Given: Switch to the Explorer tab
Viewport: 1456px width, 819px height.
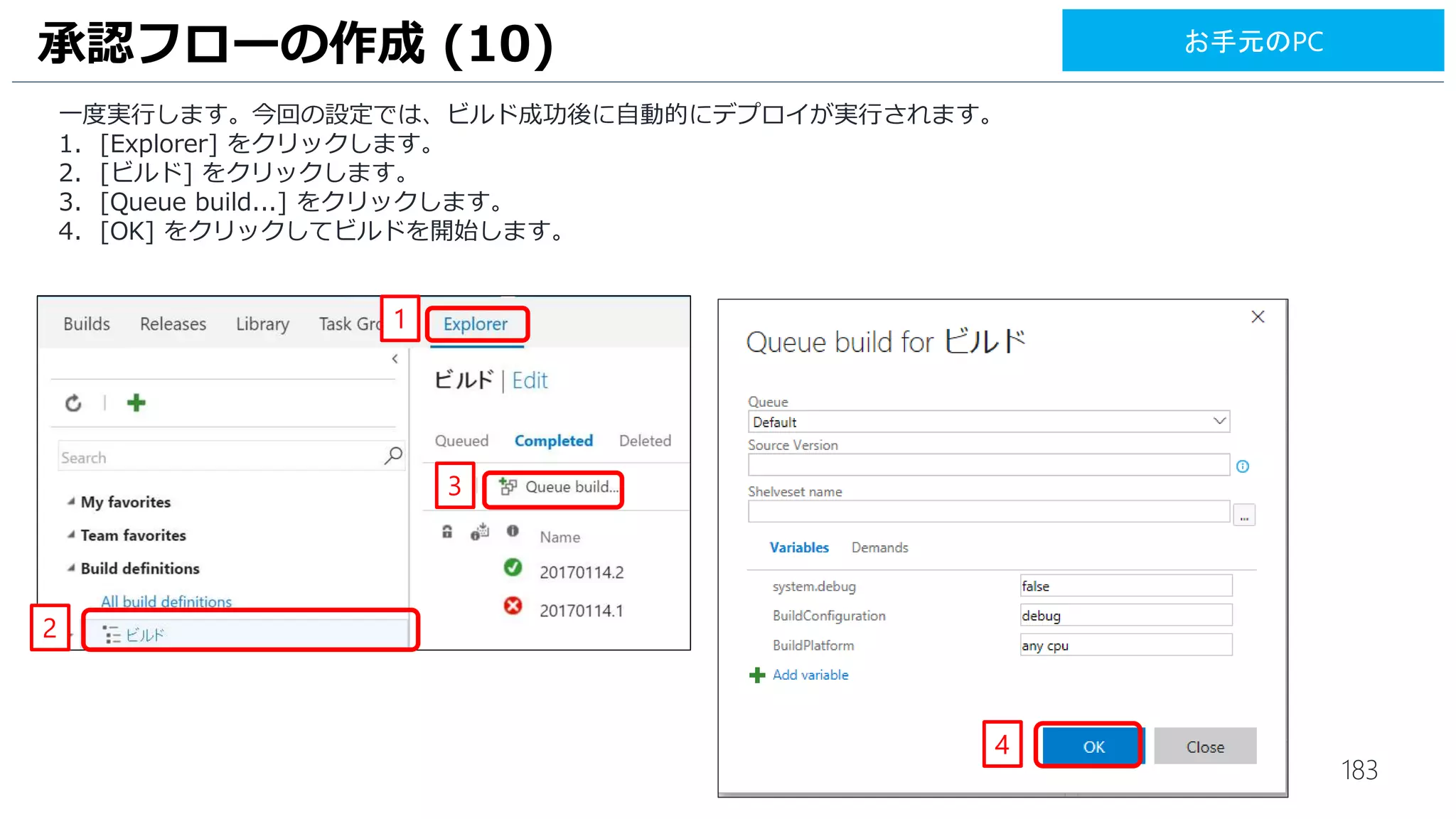Looking at the screenshot, I should point(476,324).
